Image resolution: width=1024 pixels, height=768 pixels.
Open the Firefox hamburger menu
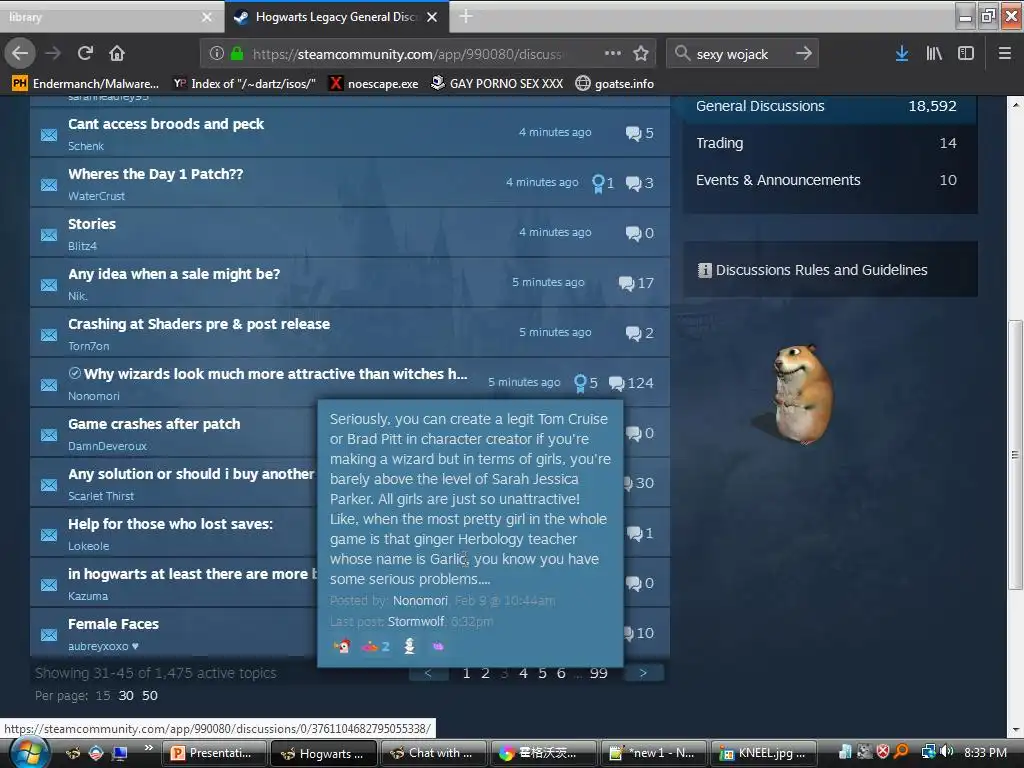pos(1005,53)
